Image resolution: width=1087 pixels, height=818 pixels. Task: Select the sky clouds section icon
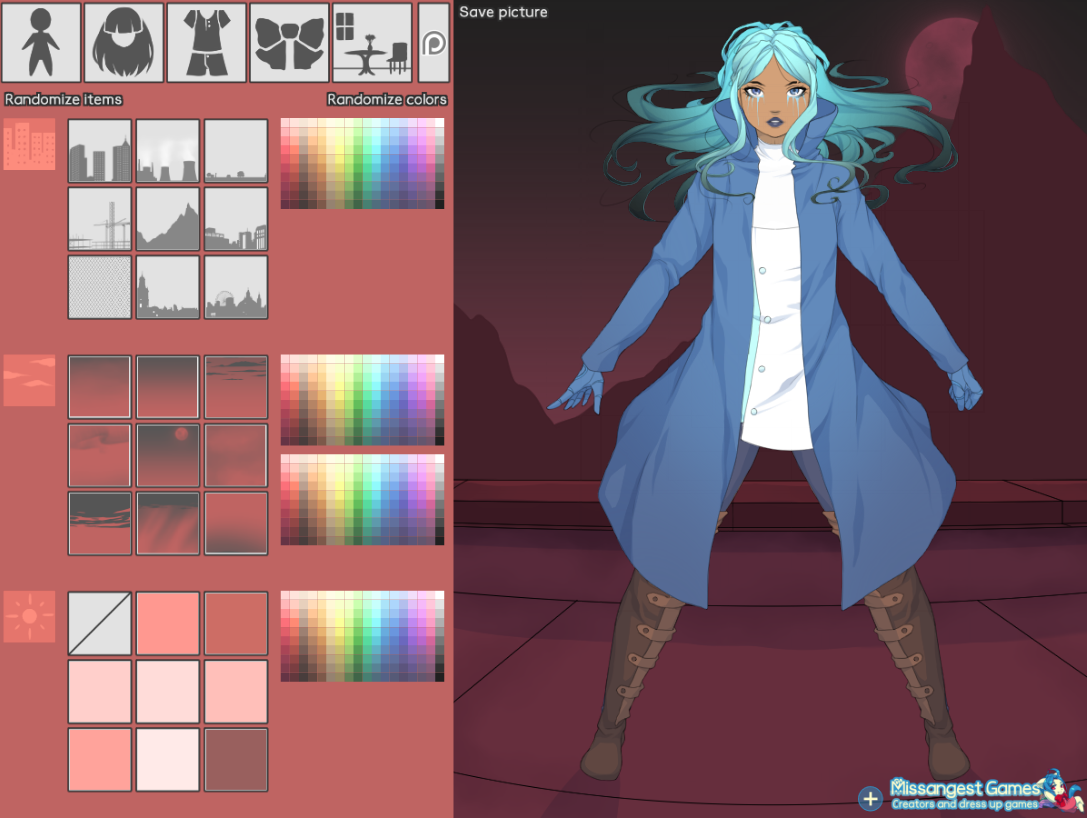(29, 381)
